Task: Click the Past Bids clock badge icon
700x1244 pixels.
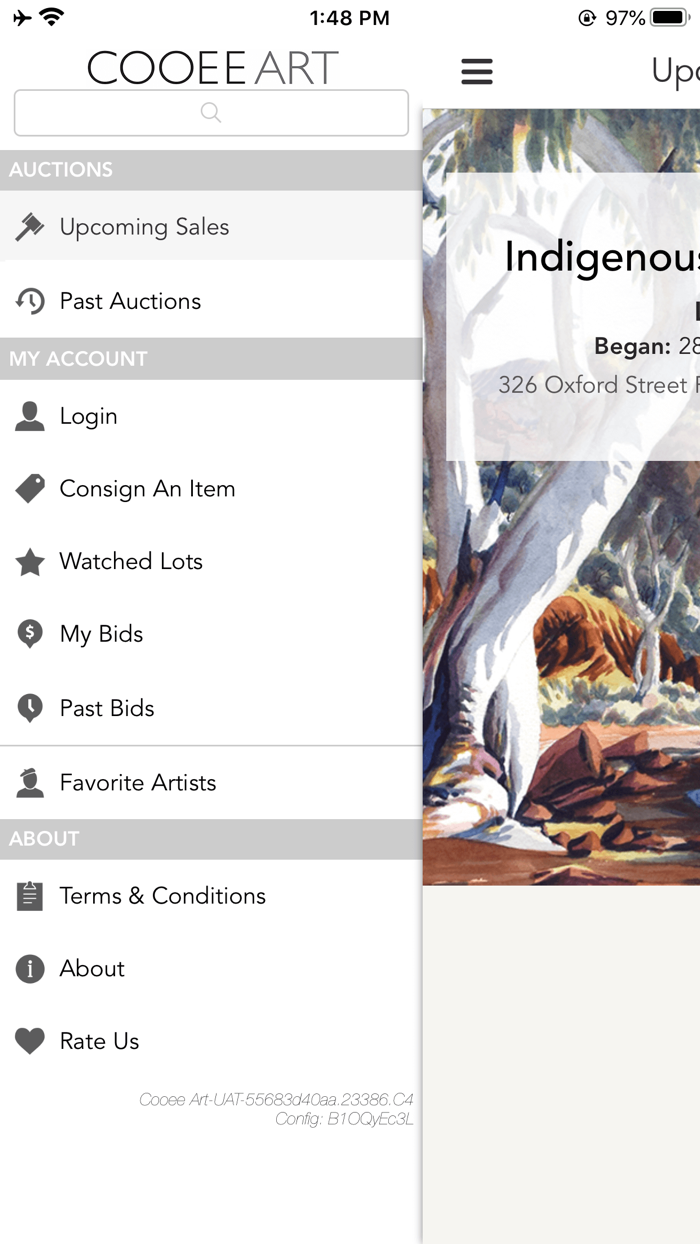Action: (30, 707)
